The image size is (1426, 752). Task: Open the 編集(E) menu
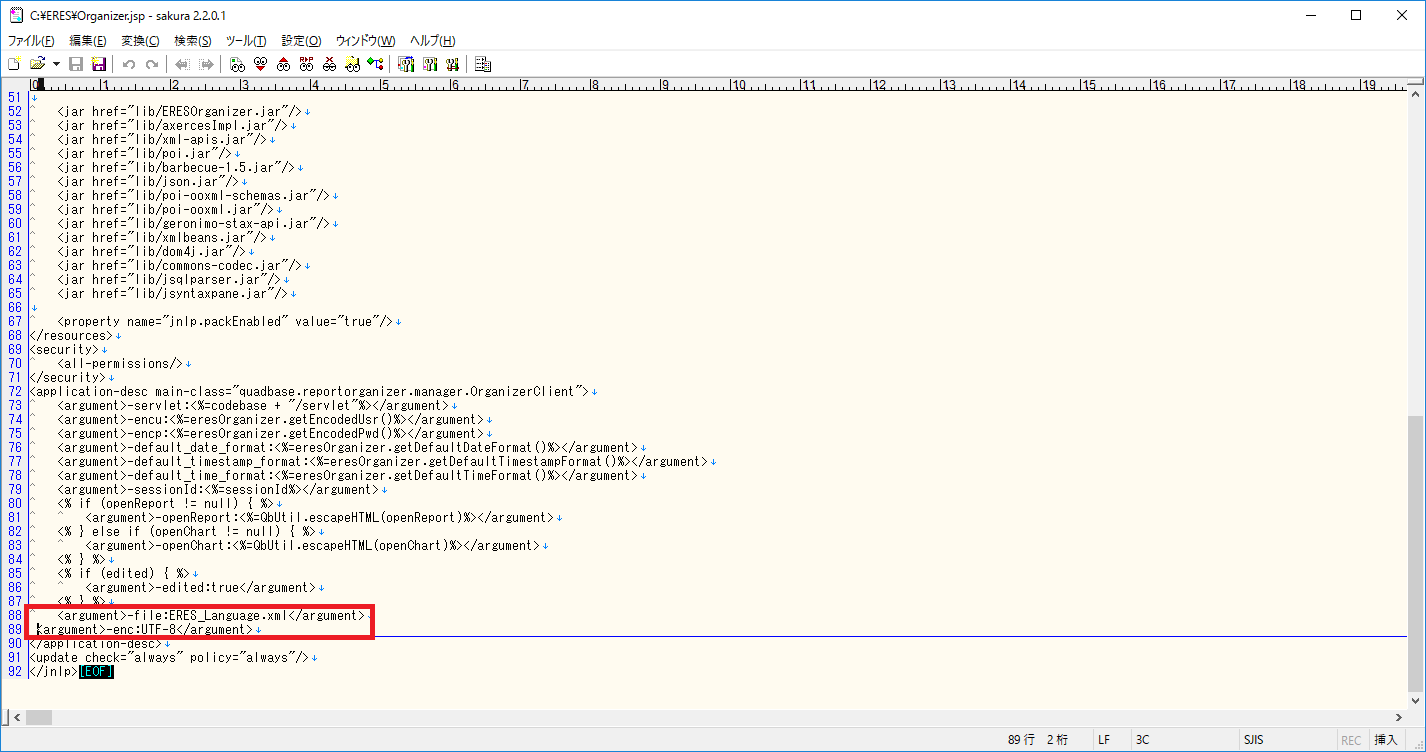tap(87, 41)
